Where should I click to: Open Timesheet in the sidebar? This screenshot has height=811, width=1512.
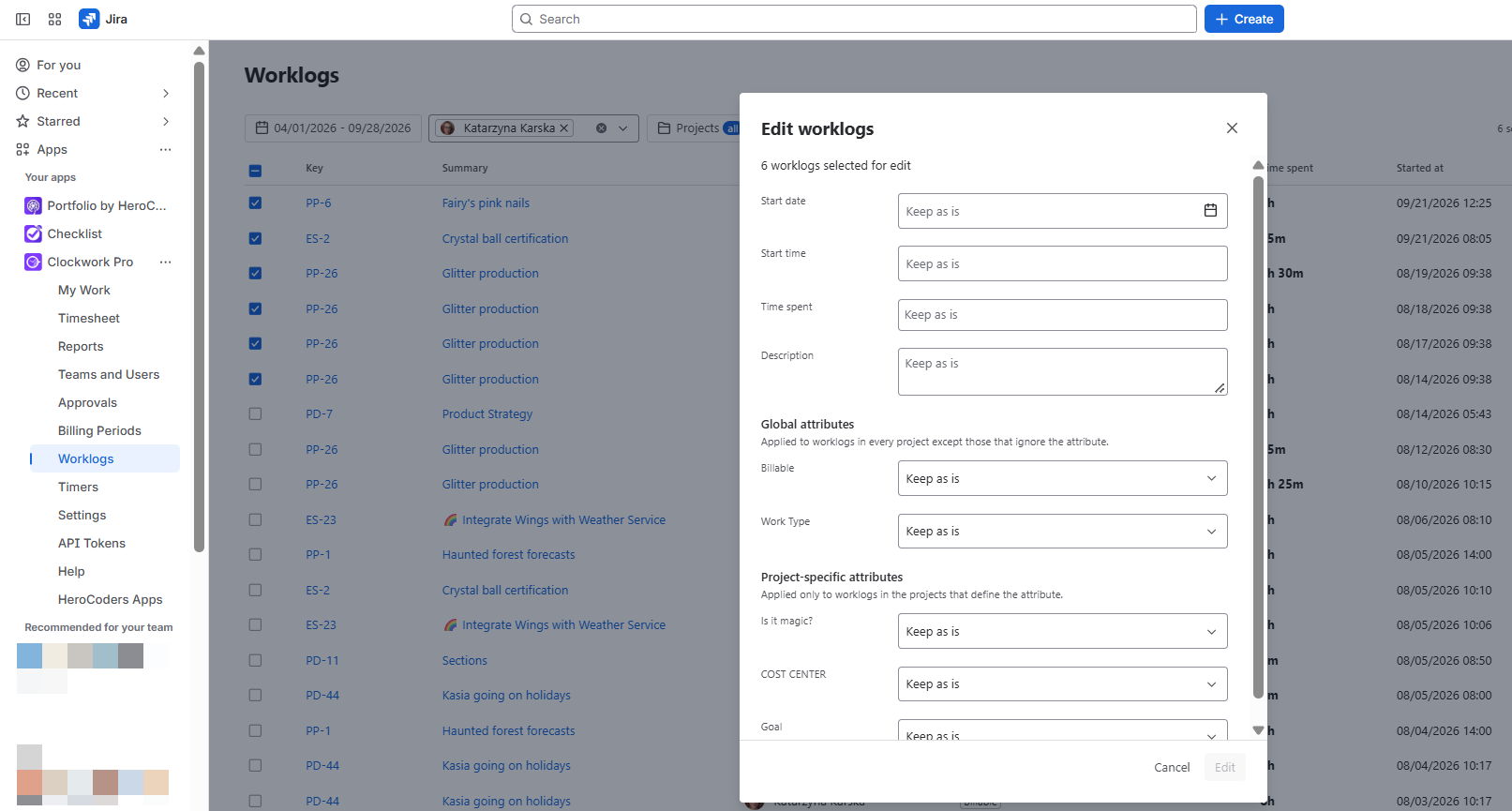point(89,318)
